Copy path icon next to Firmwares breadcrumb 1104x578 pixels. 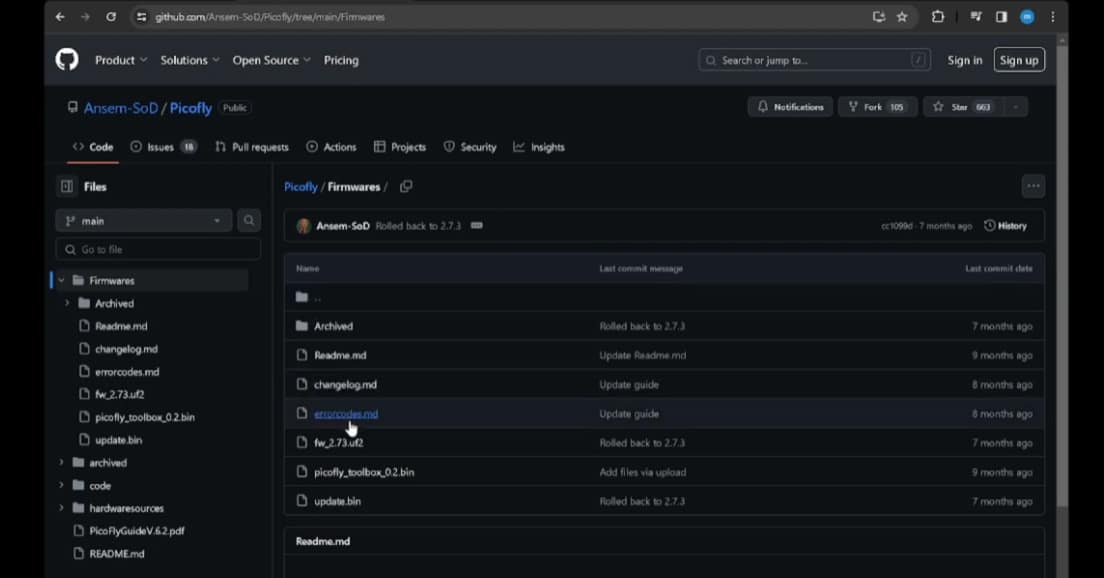click(406, 187)
